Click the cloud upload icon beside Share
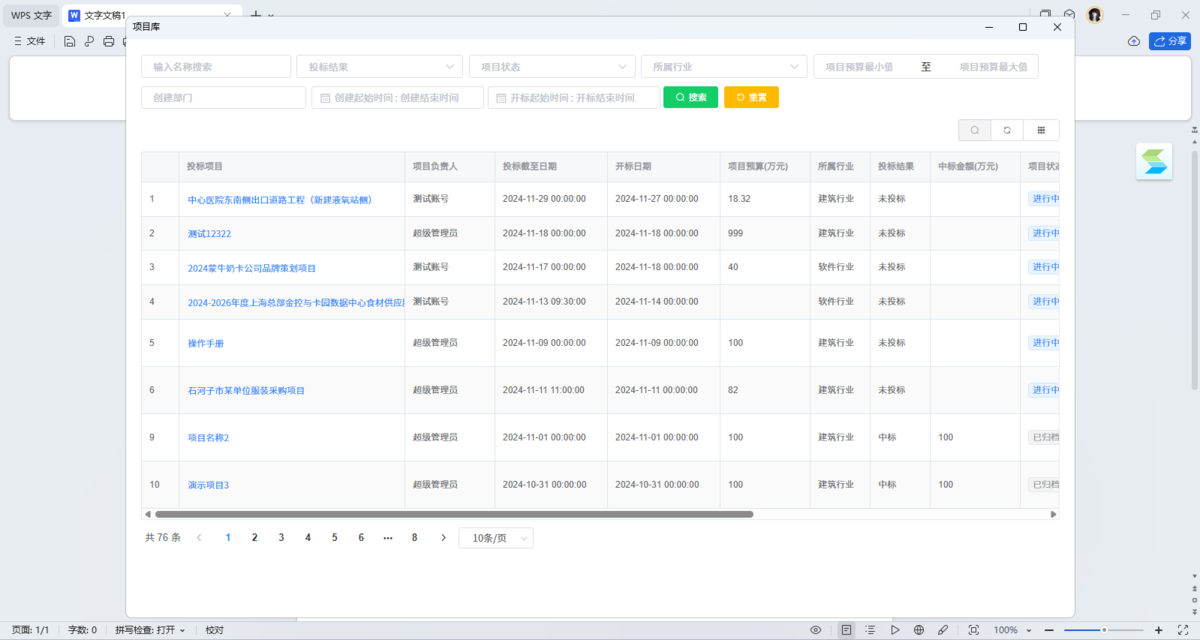This screenshot has width=1200, height=640. point(1133,41)
